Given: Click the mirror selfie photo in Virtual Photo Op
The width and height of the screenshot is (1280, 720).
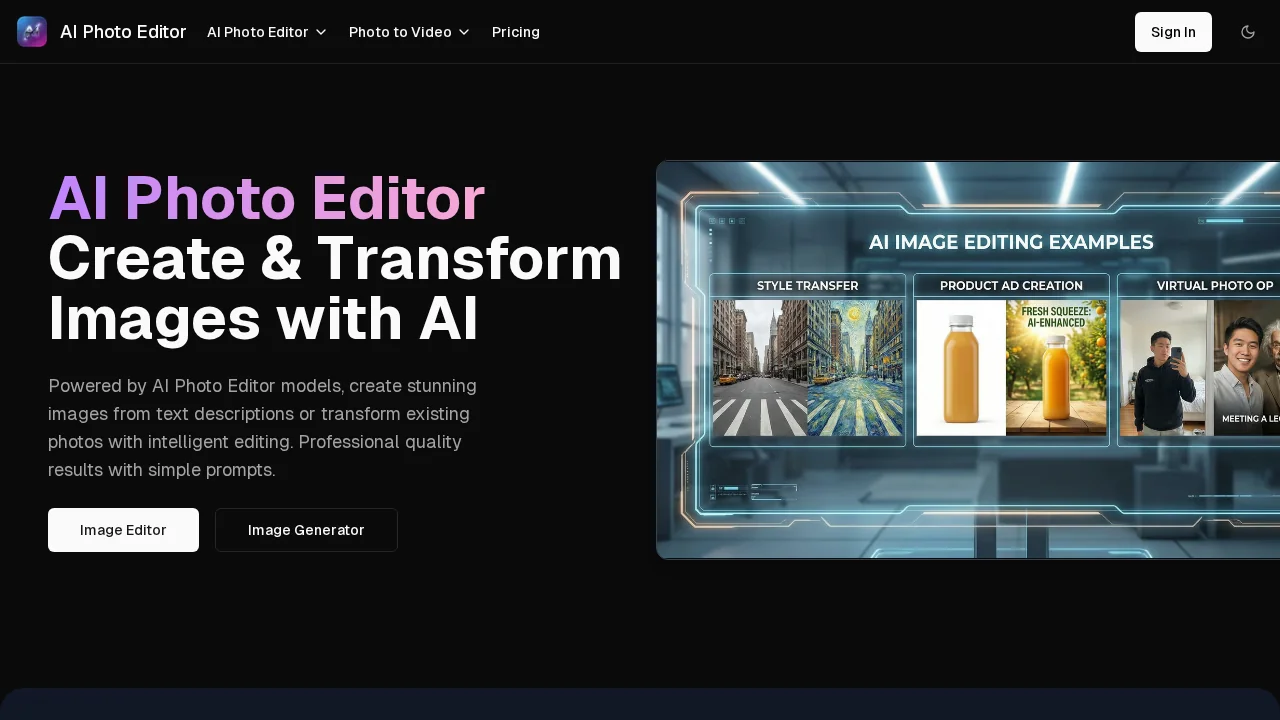Looking at the screenshot, I should point(1163,367).
